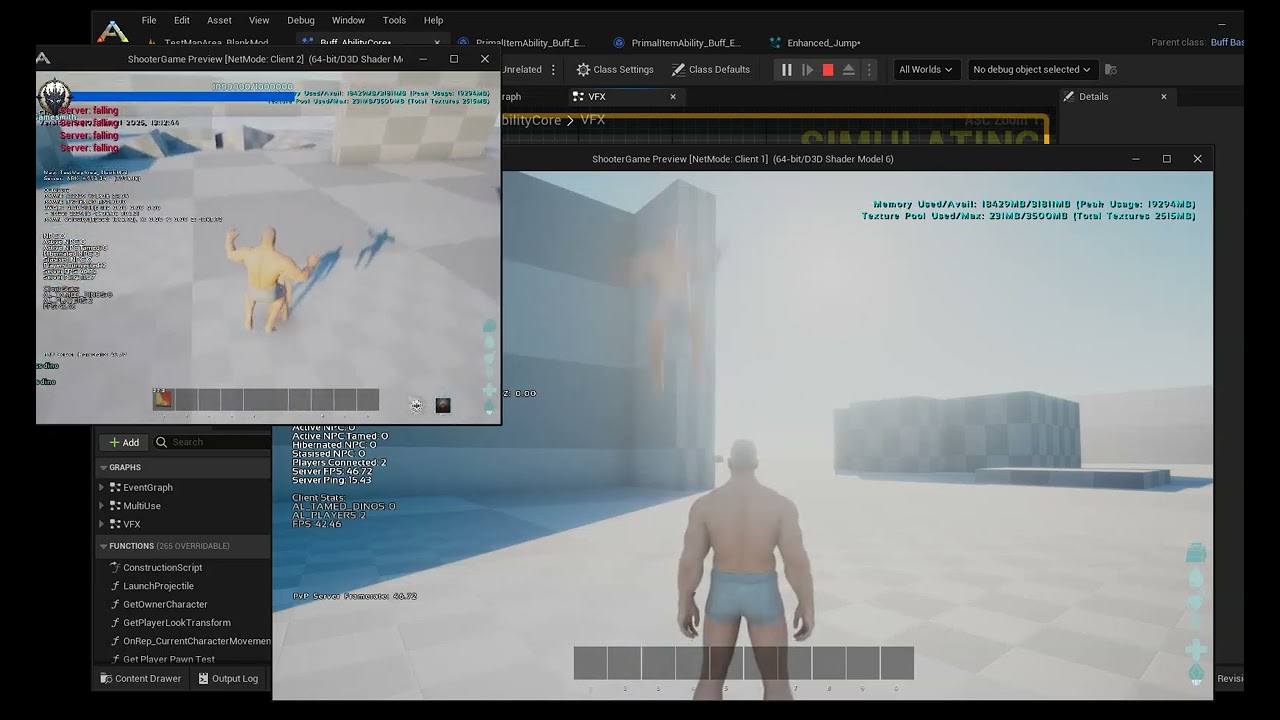The image size is (1280, 720).
Task: Open the Buff Base parent class link
Action: (1227, 43)
